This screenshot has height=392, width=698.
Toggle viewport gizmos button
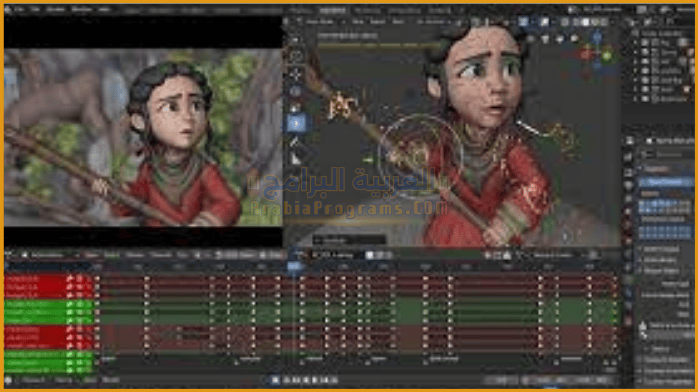point(524,22)
